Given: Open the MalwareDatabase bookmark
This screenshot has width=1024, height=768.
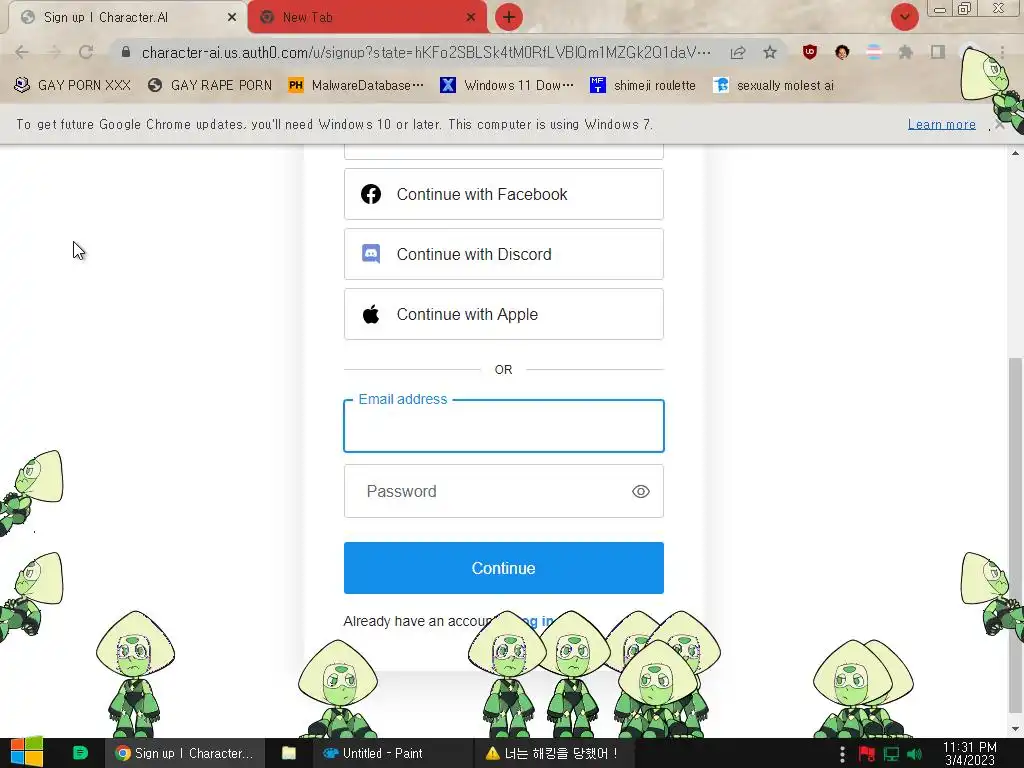Looking at the screenshot, I should coord(356,86).
